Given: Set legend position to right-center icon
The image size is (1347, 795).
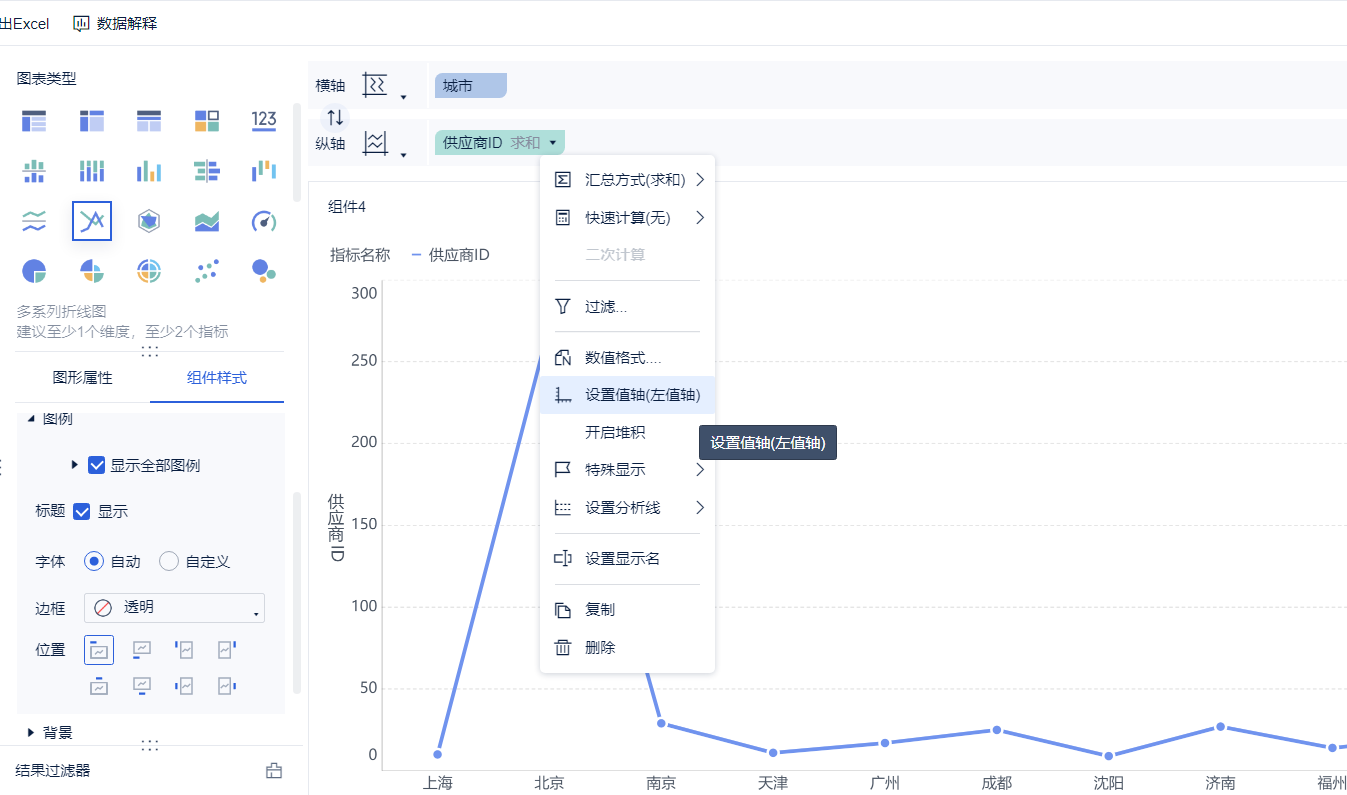Looking at the screenshot, I should (227, 686).
